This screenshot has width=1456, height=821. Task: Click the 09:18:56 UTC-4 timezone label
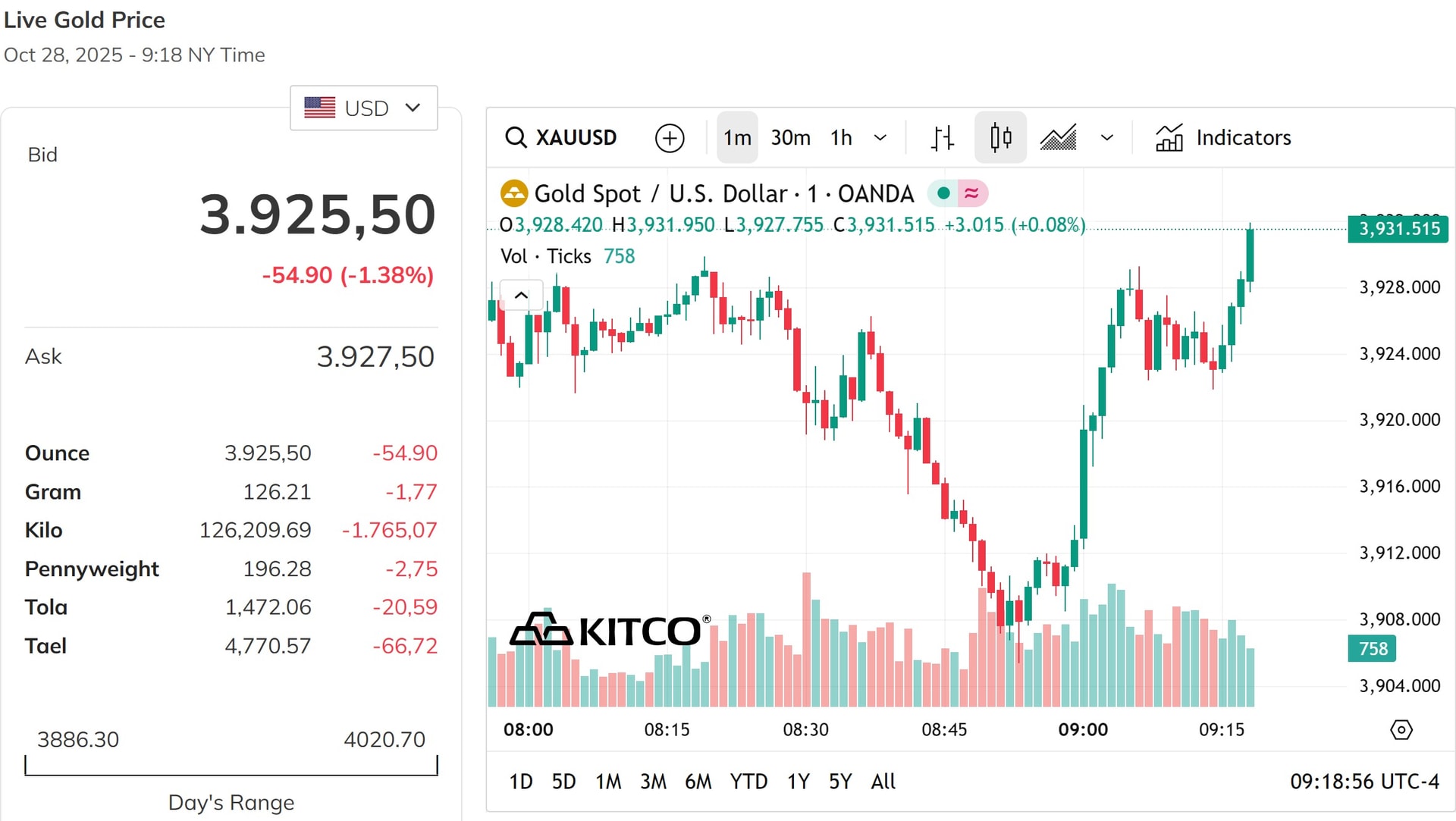pos(1364,782)
